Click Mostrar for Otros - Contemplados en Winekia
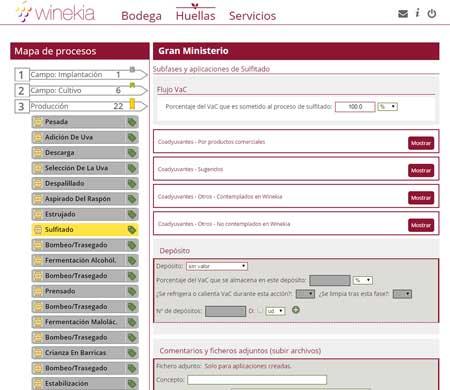450x390 pixels. pyautogui.click(x=421, y=198)
